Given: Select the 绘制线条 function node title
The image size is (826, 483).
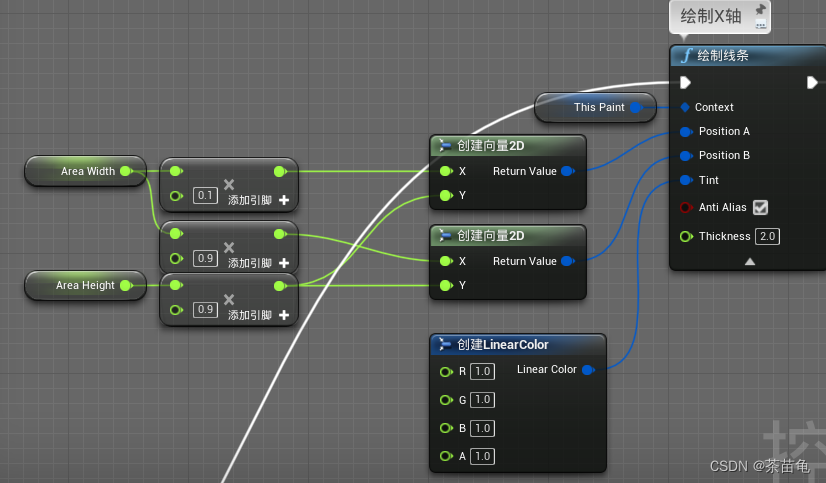Looking at the screenshot, I should coord(723,56).
